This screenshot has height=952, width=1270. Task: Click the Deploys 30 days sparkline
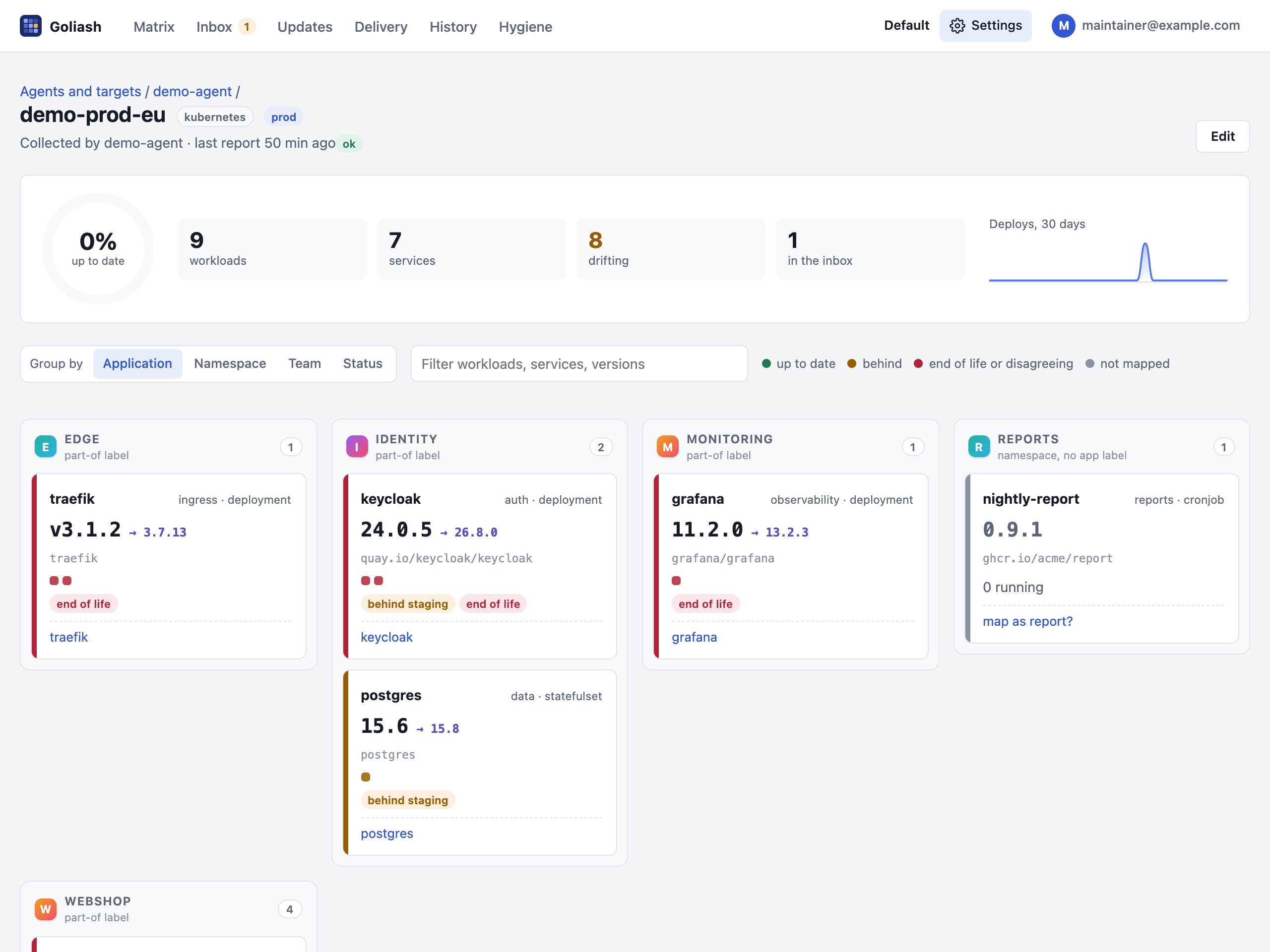(x=1107, y=262)
